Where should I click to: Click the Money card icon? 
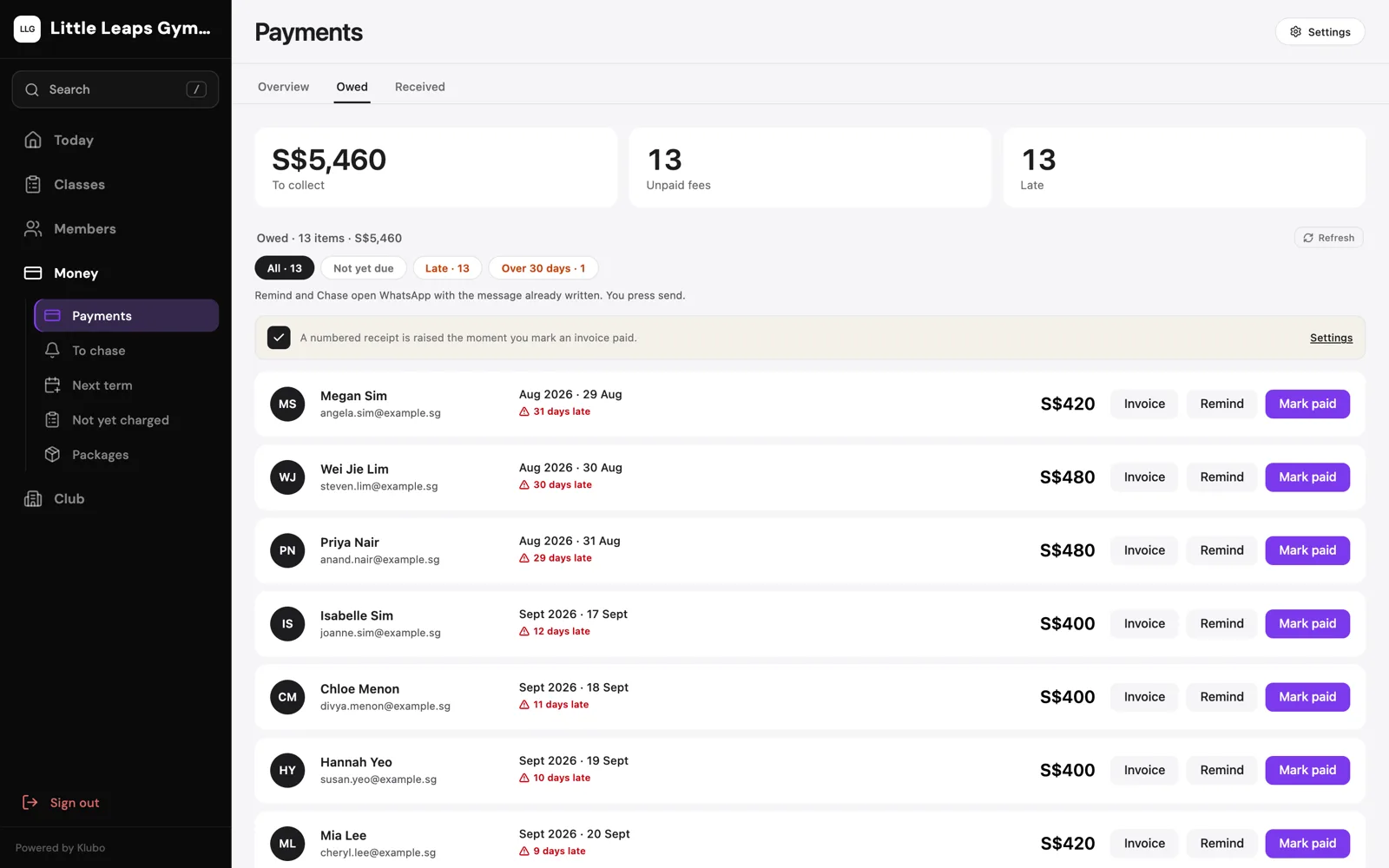(x=33, y=273)
